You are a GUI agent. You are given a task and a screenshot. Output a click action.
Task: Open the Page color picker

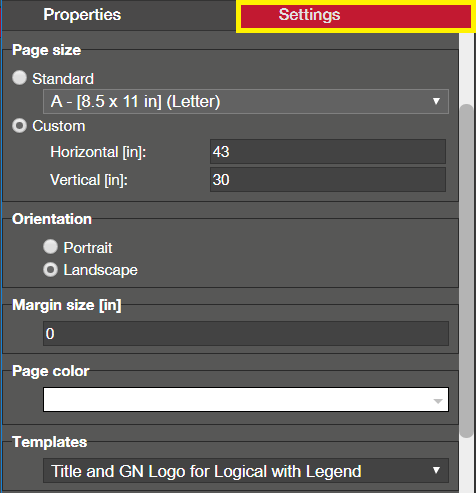point(246,399)
